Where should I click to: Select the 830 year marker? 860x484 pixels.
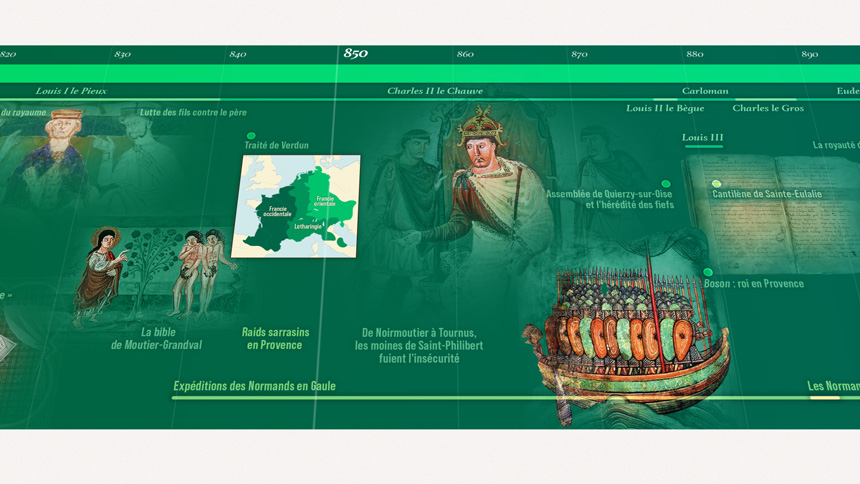tap(122, 54)
